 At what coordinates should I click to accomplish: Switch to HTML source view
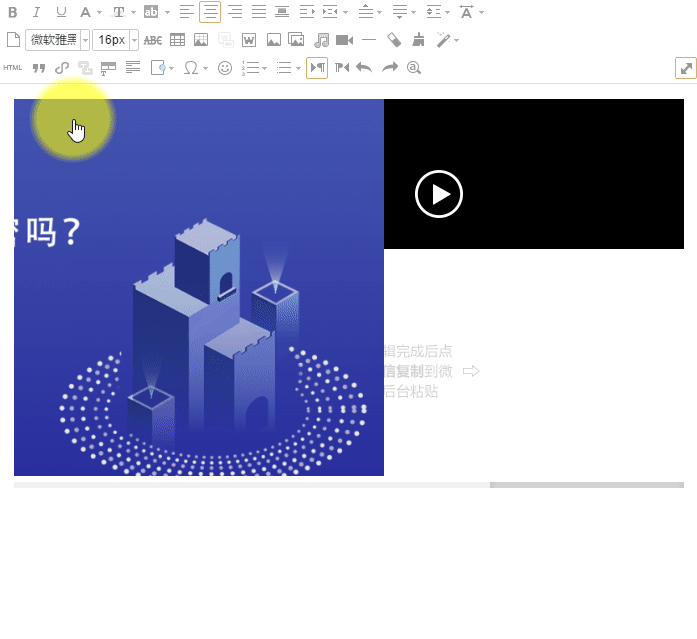(x=13, y=68)
